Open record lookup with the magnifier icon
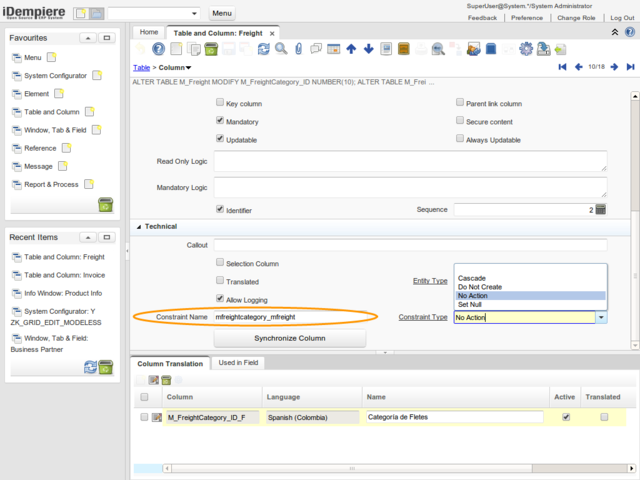This screenshot has height=480, width=640. point(281,48)
